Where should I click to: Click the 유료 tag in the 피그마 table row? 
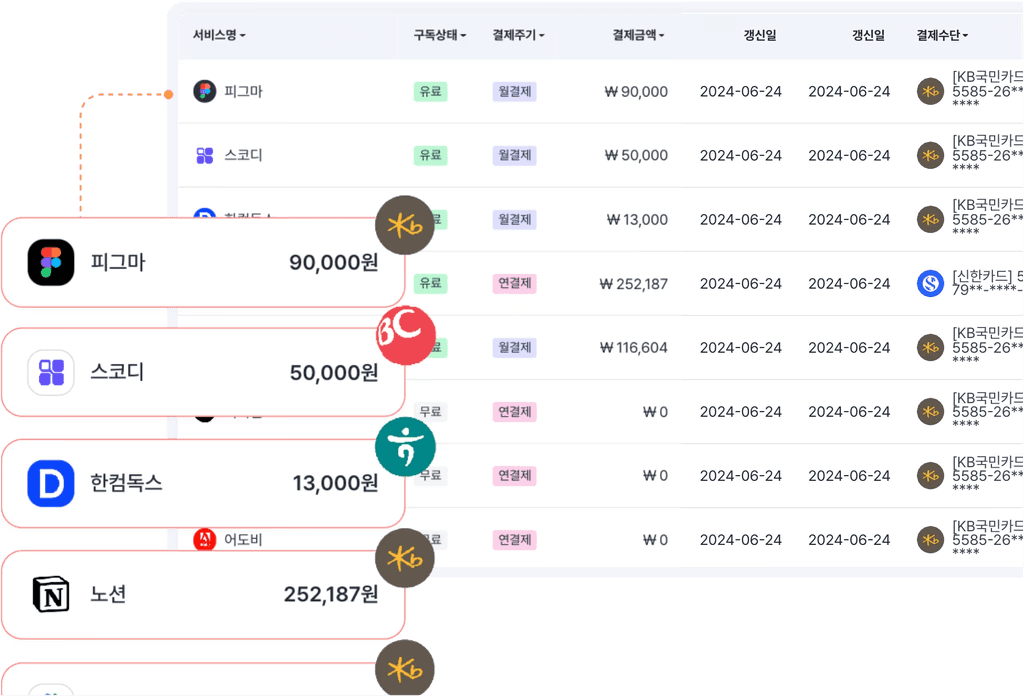click(x=430, y=91)
